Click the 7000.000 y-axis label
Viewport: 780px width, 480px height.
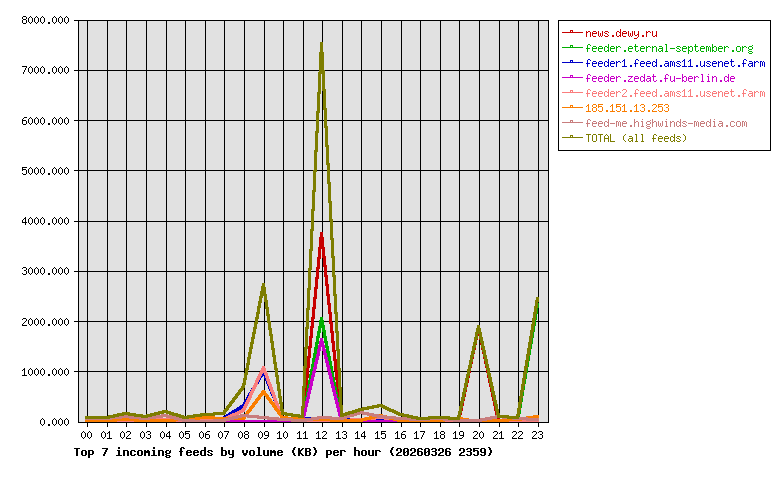click(x=45, y=71)
